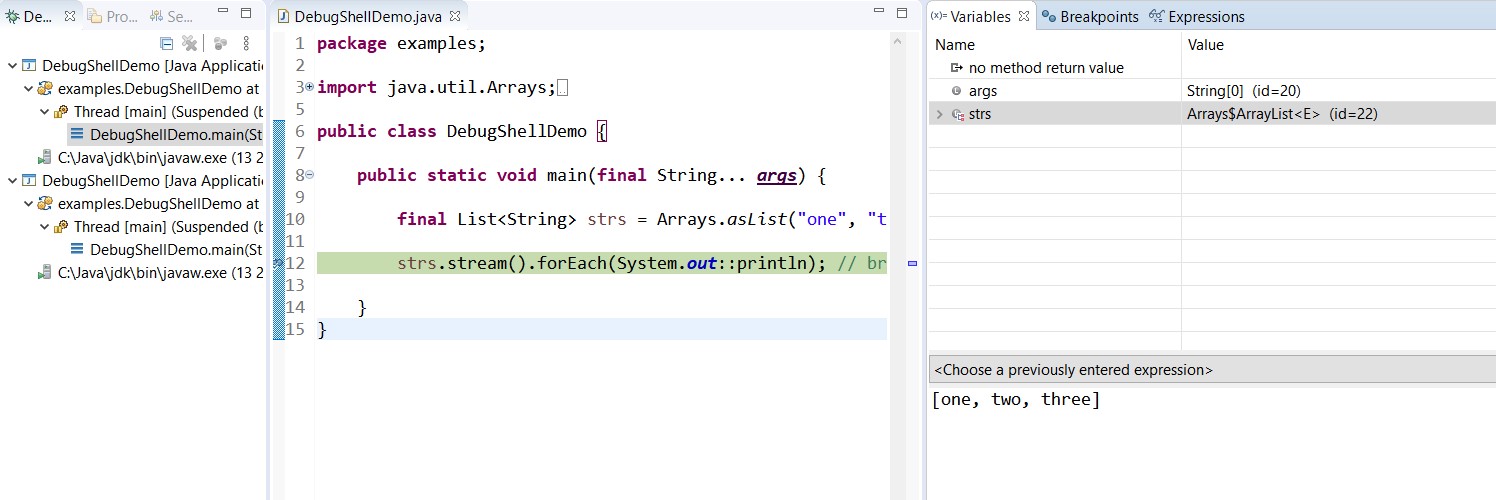The image size is (1496, 500).
Task: Expand the folded import block on line 3
Action: point(309,87)
